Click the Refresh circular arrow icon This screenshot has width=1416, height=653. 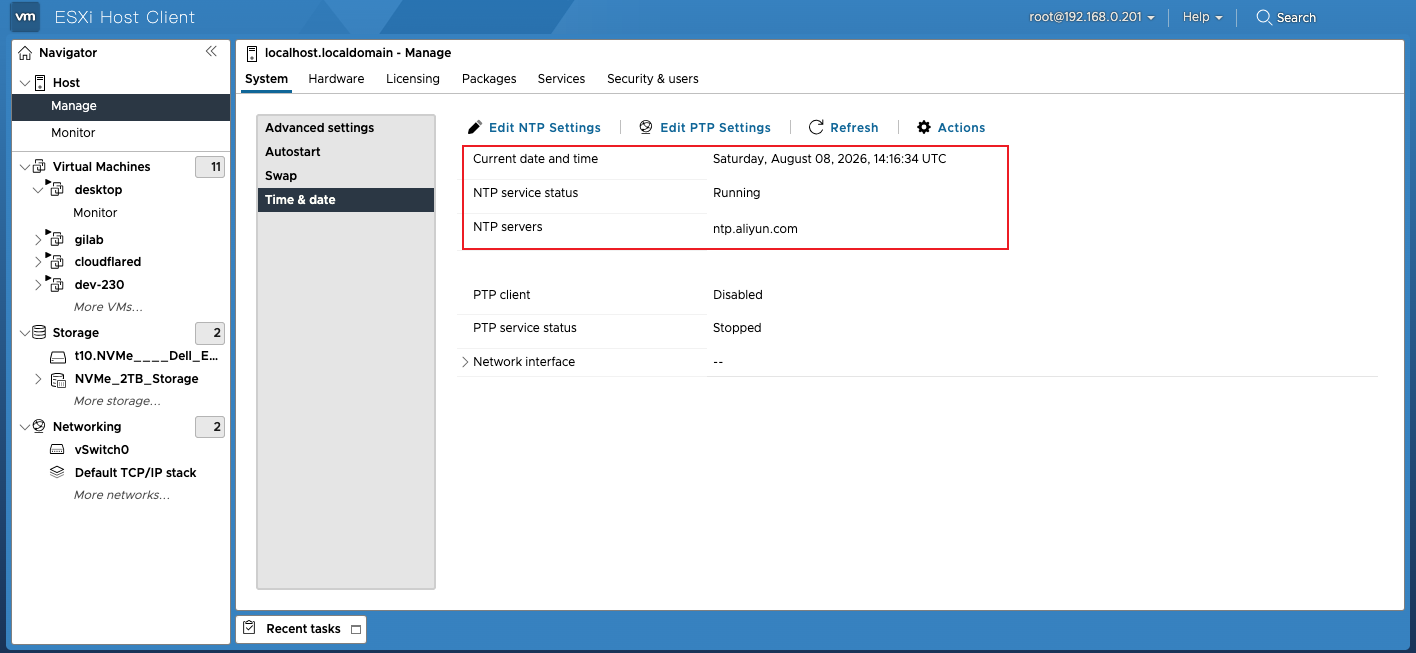[816, 127]
